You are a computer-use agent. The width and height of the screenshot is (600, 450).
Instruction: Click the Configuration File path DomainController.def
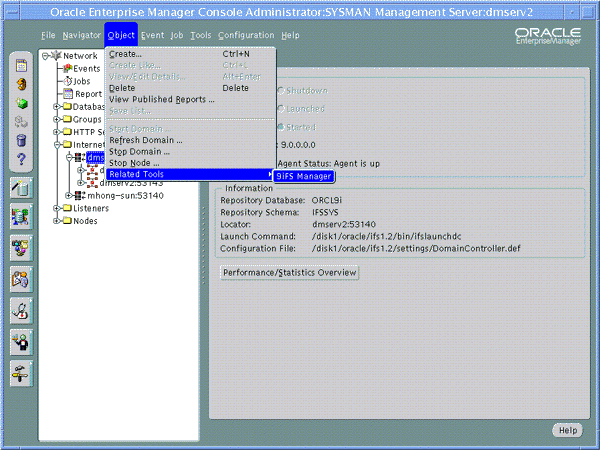tap(416, 249)
